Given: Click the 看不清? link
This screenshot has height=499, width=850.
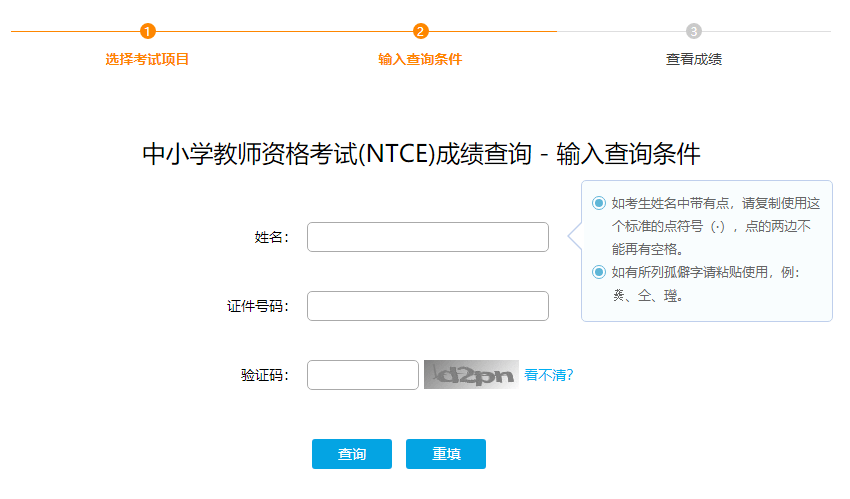Looking at the screenshot, I should 549,375.
